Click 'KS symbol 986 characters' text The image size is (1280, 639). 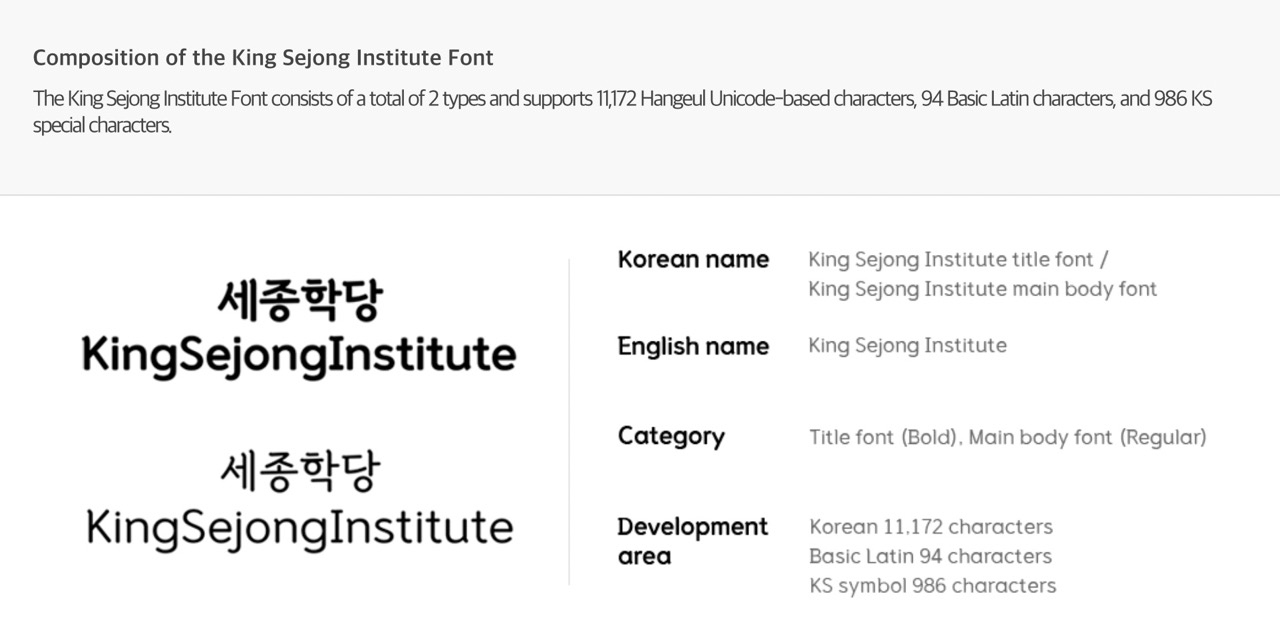(932, 586)
